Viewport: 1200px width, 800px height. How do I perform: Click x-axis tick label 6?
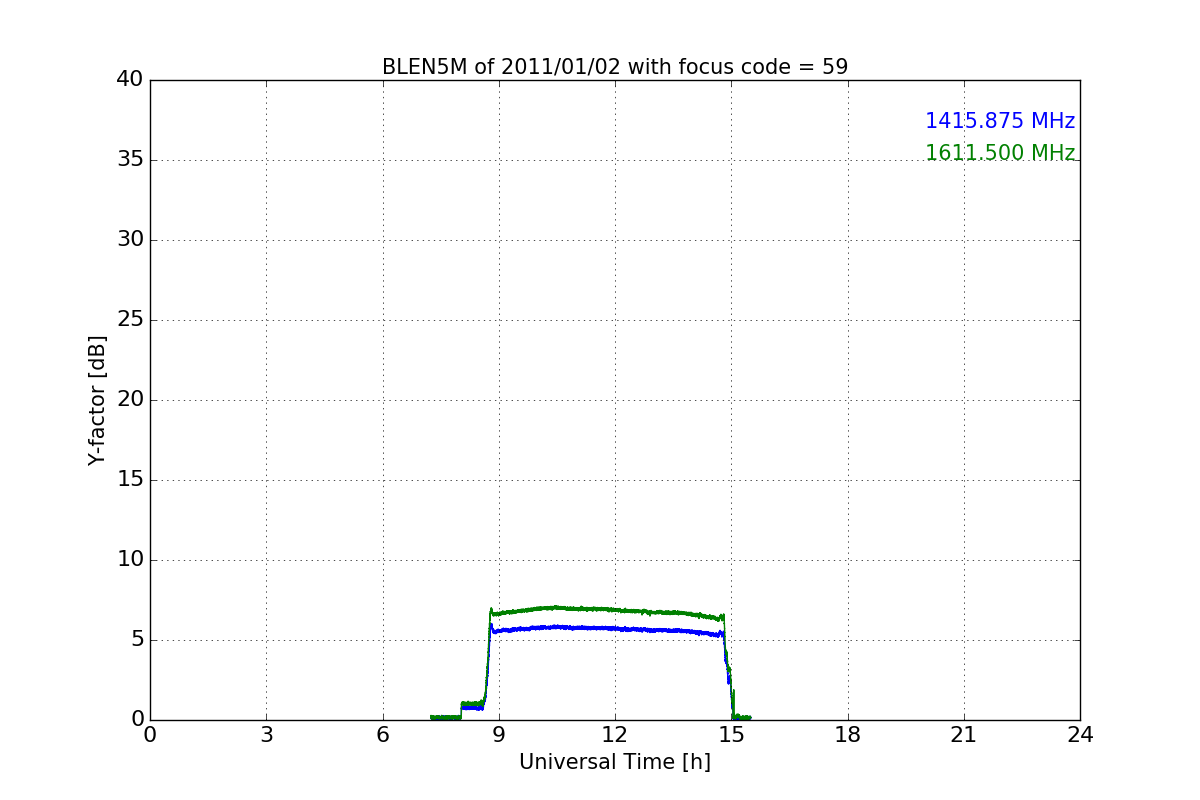tap(383, 735)
